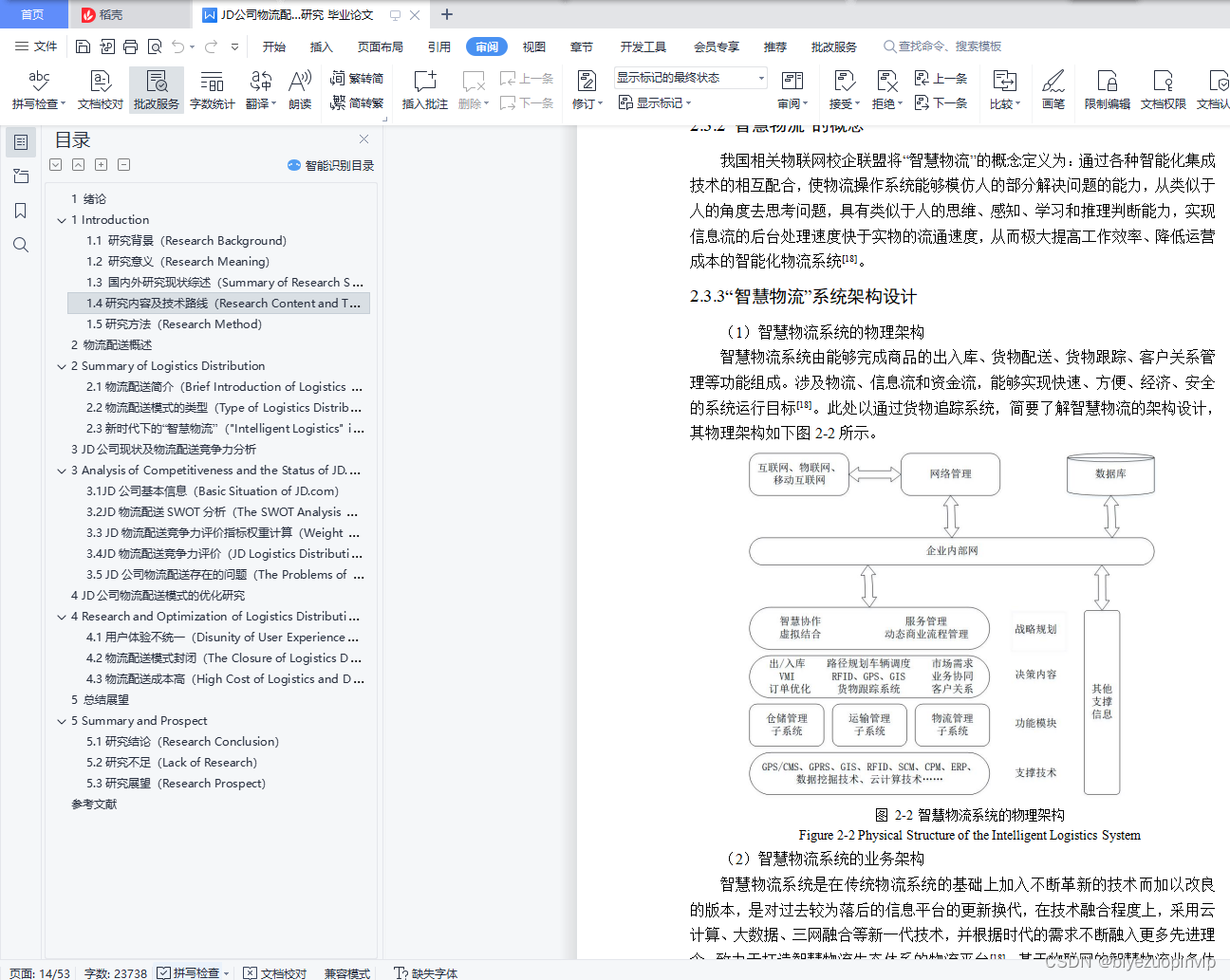Select the 画笔 pen tool
Viewport: 1230px width, 980px height.
pyautogui.click(x=1053, y=90)
